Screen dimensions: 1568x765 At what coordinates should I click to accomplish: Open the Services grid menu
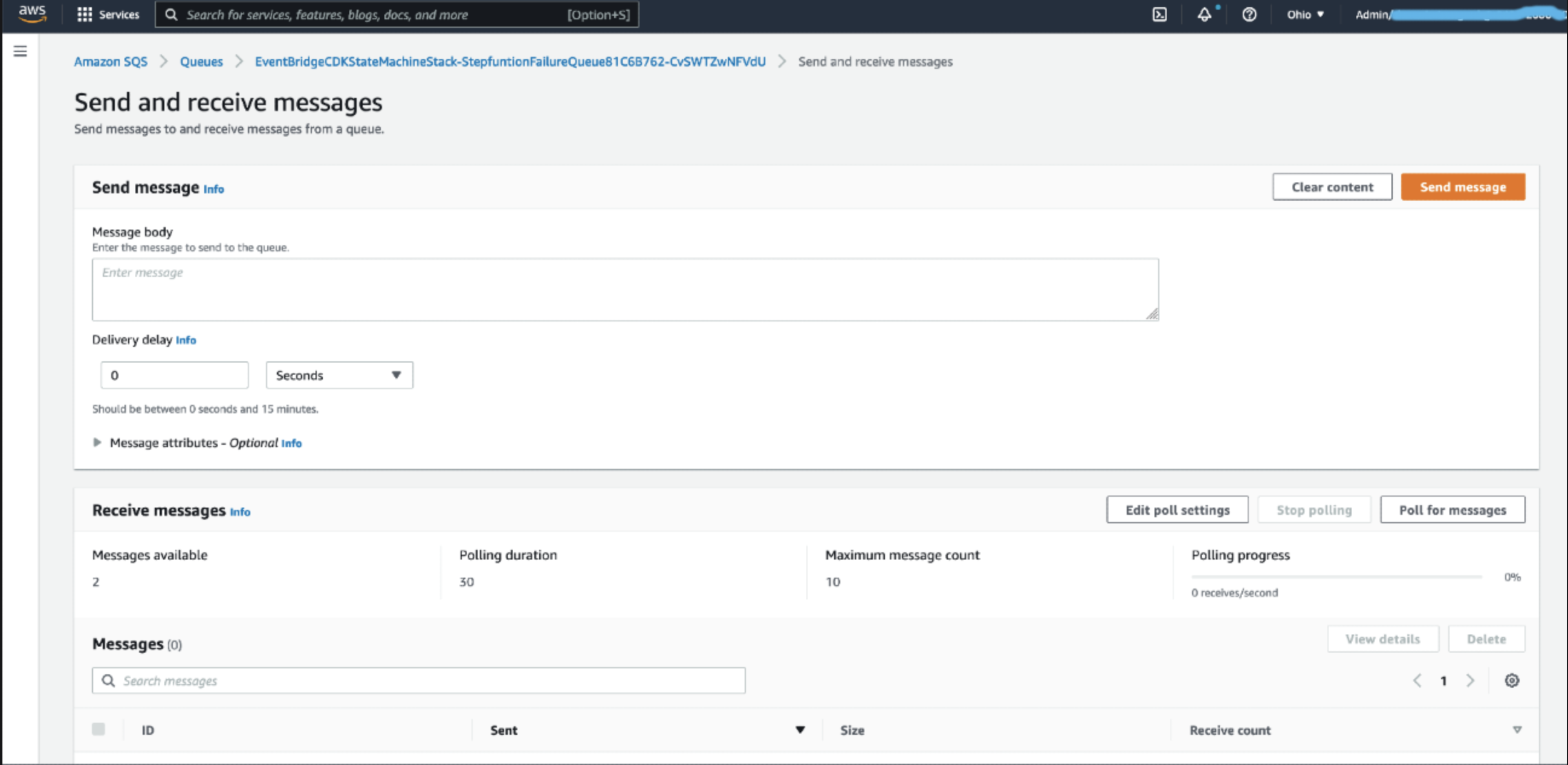[108, 15]
